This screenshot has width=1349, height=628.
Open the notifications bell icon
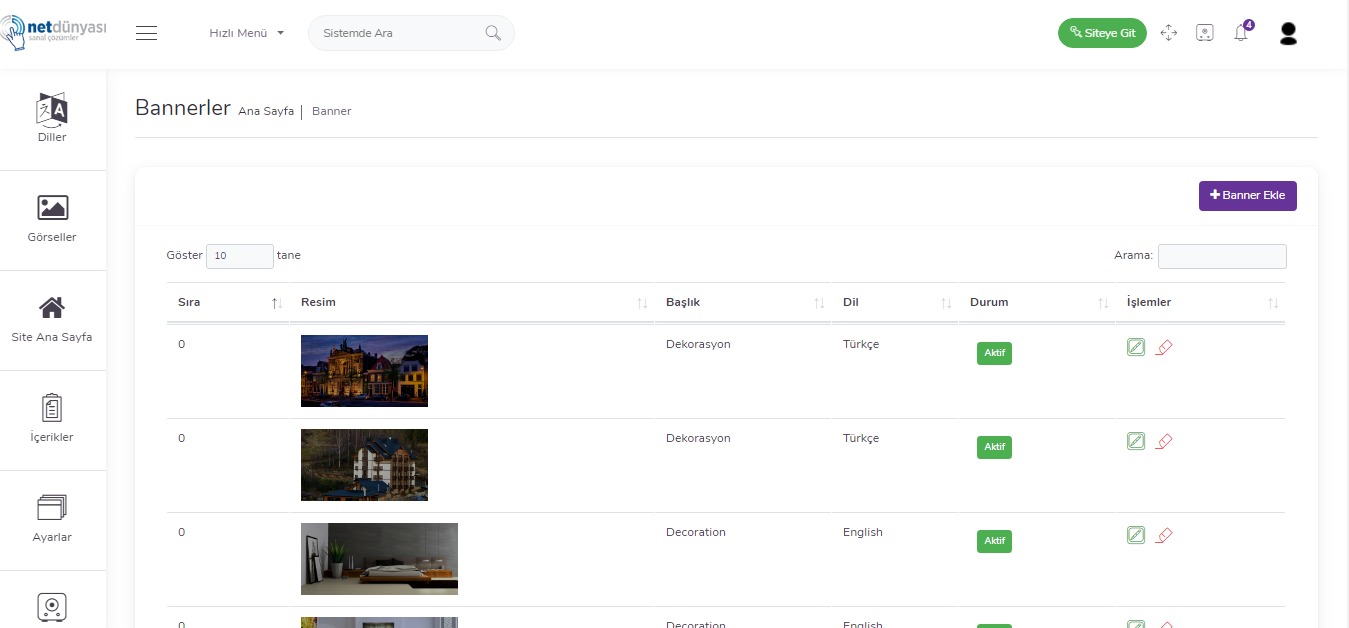pyautogui.click(x=1241, y=33)
